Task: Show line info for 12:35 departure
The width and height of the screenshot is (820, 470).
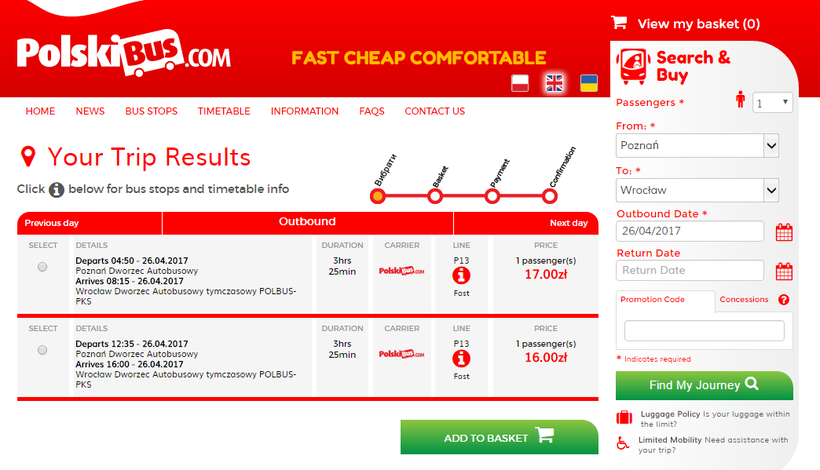Action: coord(461,359)
